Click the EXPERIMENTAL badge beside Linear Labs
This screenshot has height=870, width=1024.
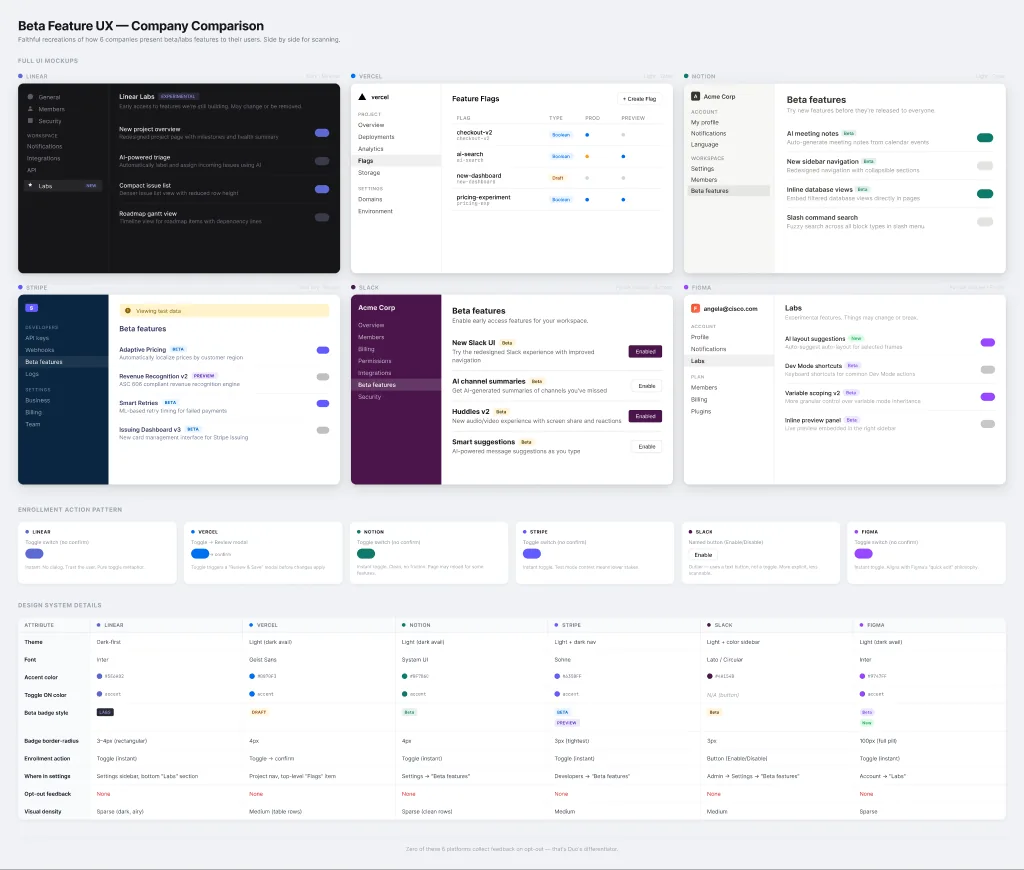point(178,97)
